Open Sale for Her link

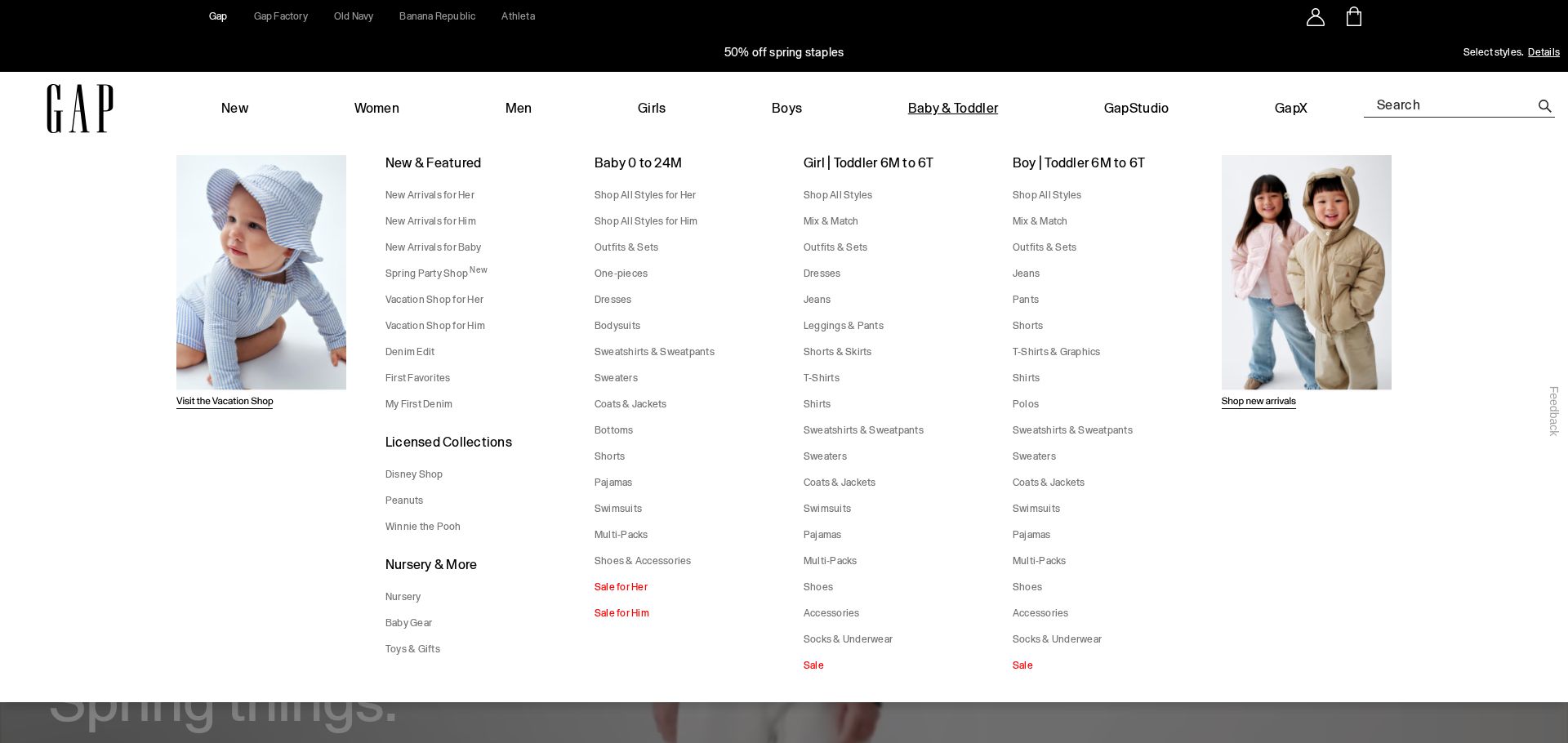(x=621, y=587)
